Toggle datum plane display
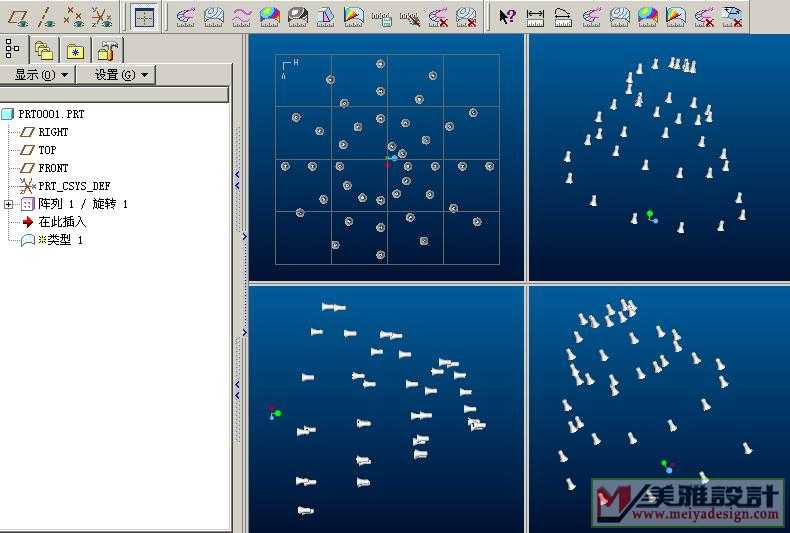Viewport: 790px width, 533px height. (18, 17)
